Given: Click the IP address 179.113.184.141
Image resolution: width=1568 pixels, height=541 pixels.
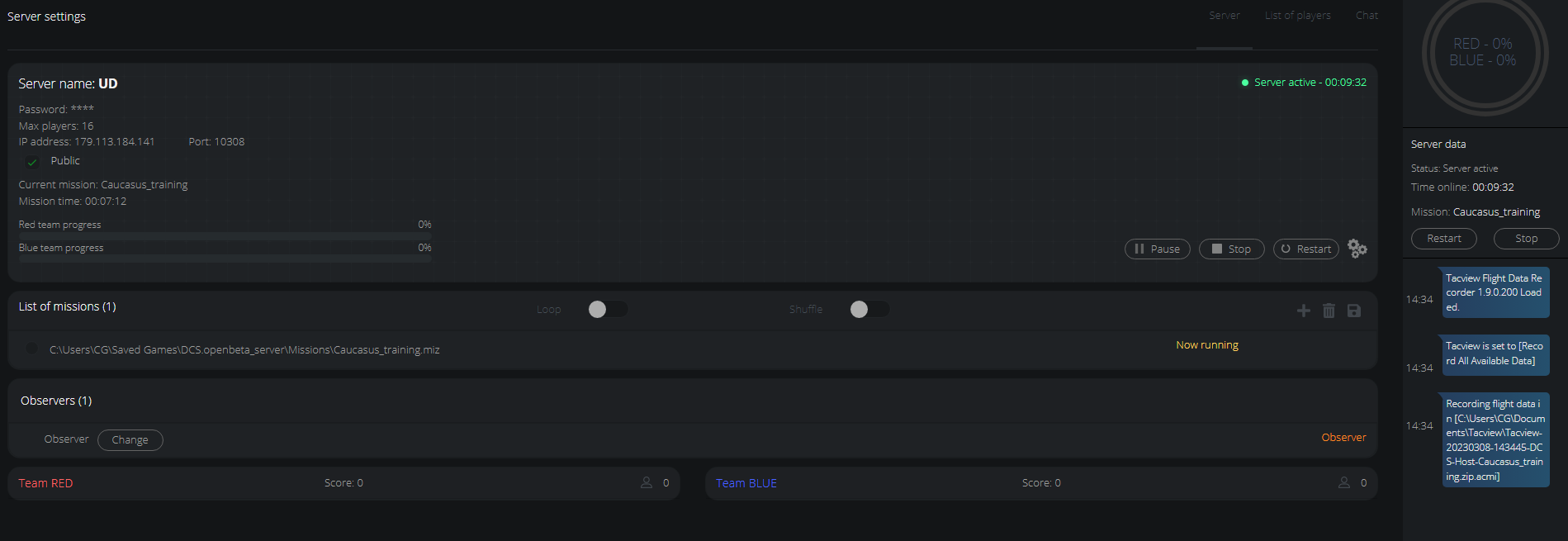Looking at the screenshot, I should coord(87,142).
